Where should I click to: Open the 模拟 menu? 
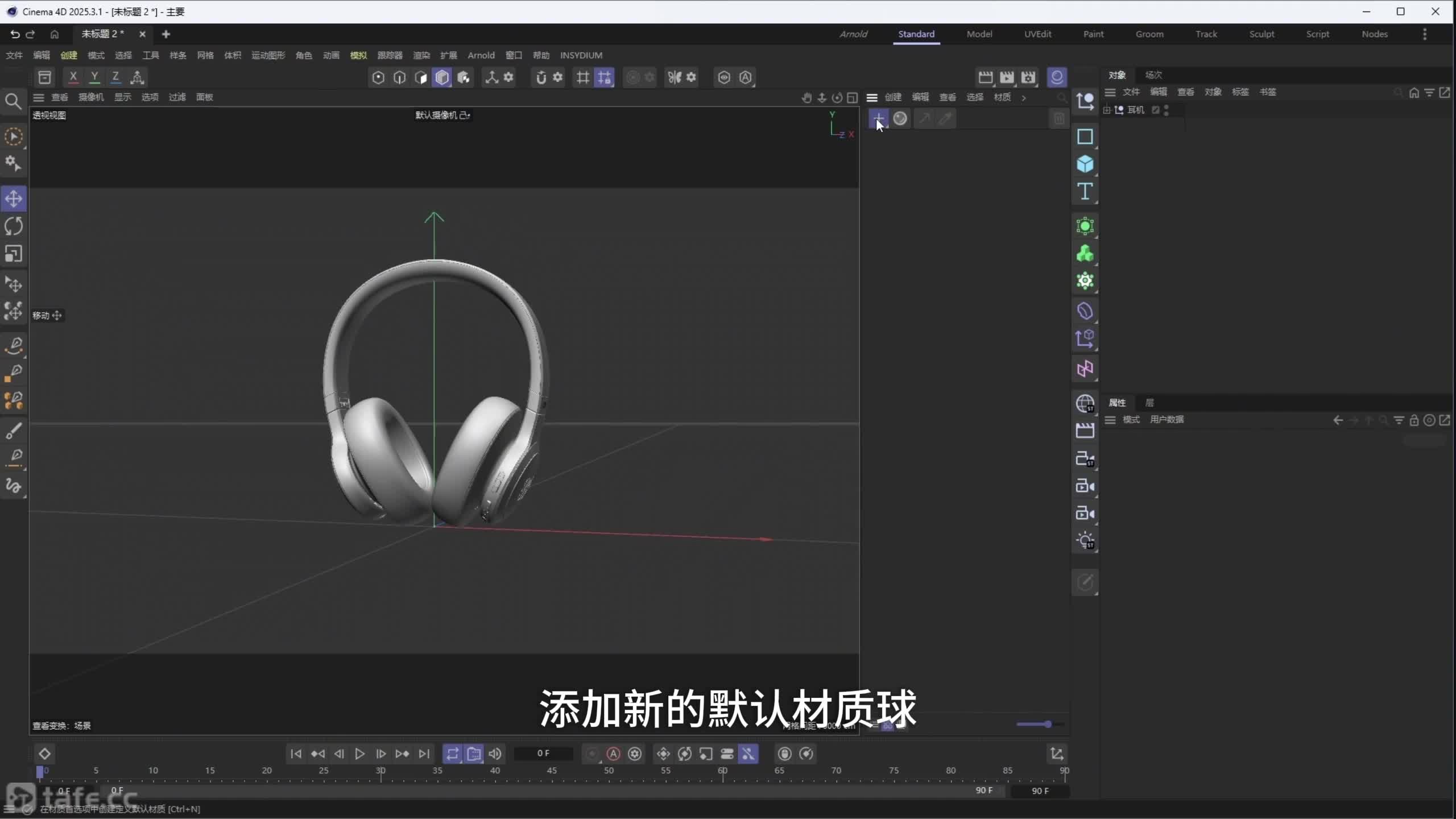358,55
